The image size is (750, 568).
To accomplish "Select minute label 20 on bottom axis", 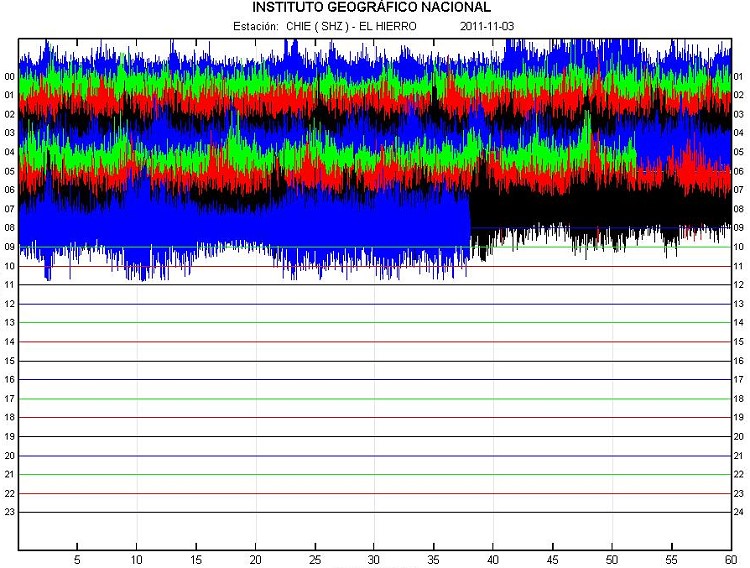I will (255, 559).
